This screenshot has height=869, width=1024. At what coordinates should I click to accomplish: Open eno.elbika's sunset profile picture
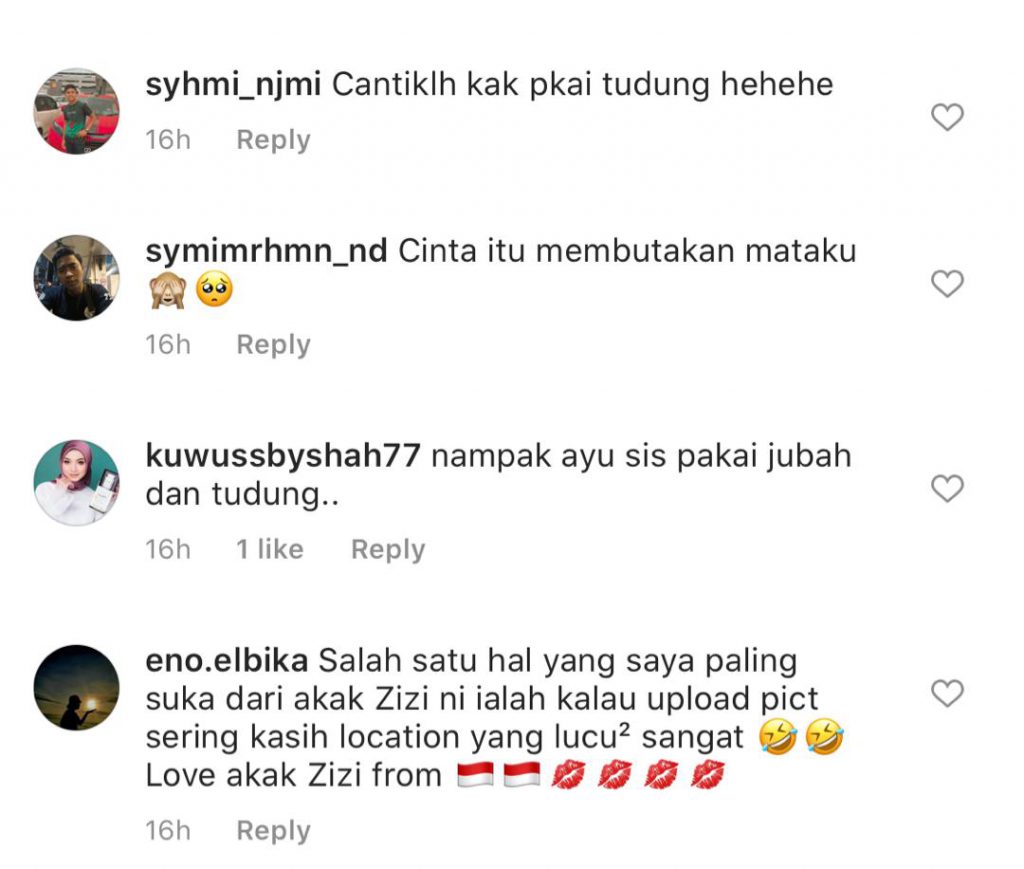click(x=76, y=687)
